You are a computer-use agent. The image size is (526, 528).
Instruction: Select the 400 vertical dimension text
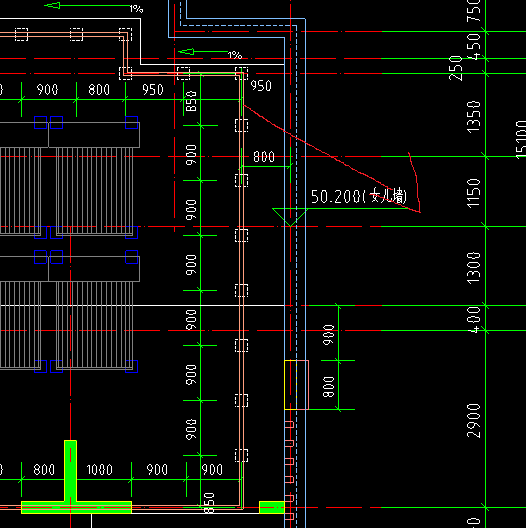pyautogui.click(x=474, y=320)
